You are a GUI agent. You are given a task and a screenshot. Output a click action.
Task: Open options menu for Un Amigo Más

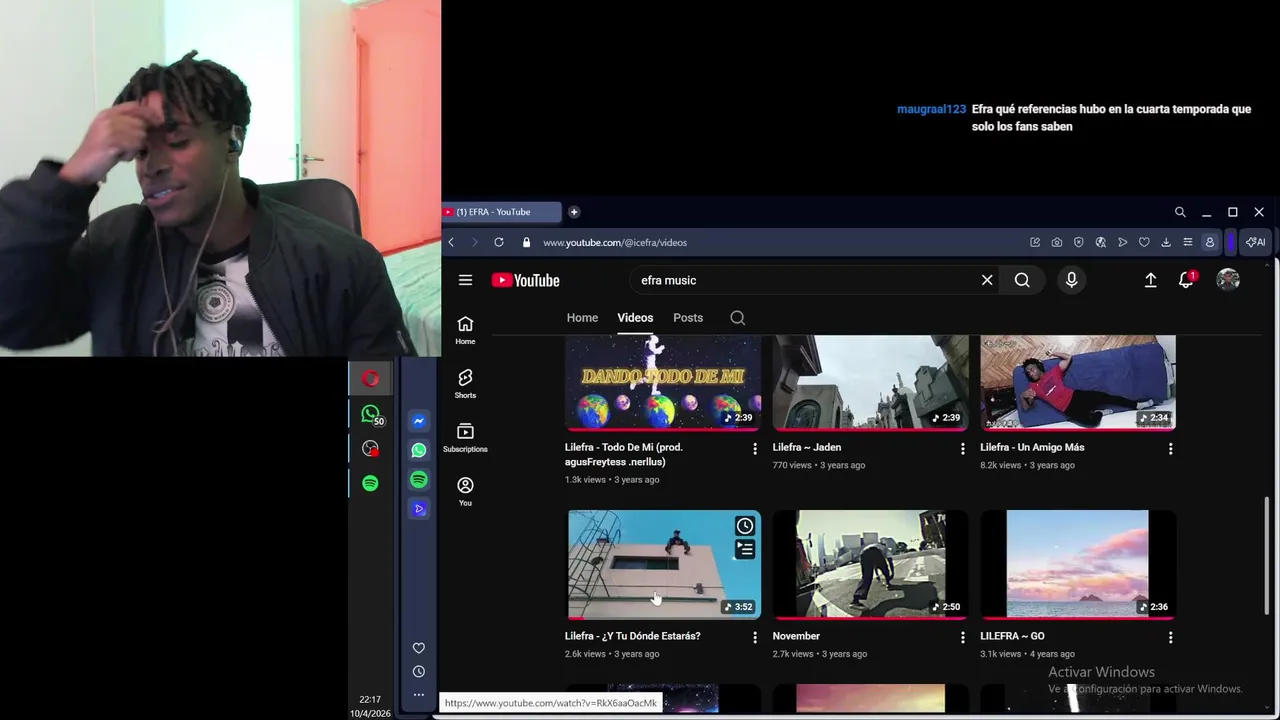tap(1171, 449)
